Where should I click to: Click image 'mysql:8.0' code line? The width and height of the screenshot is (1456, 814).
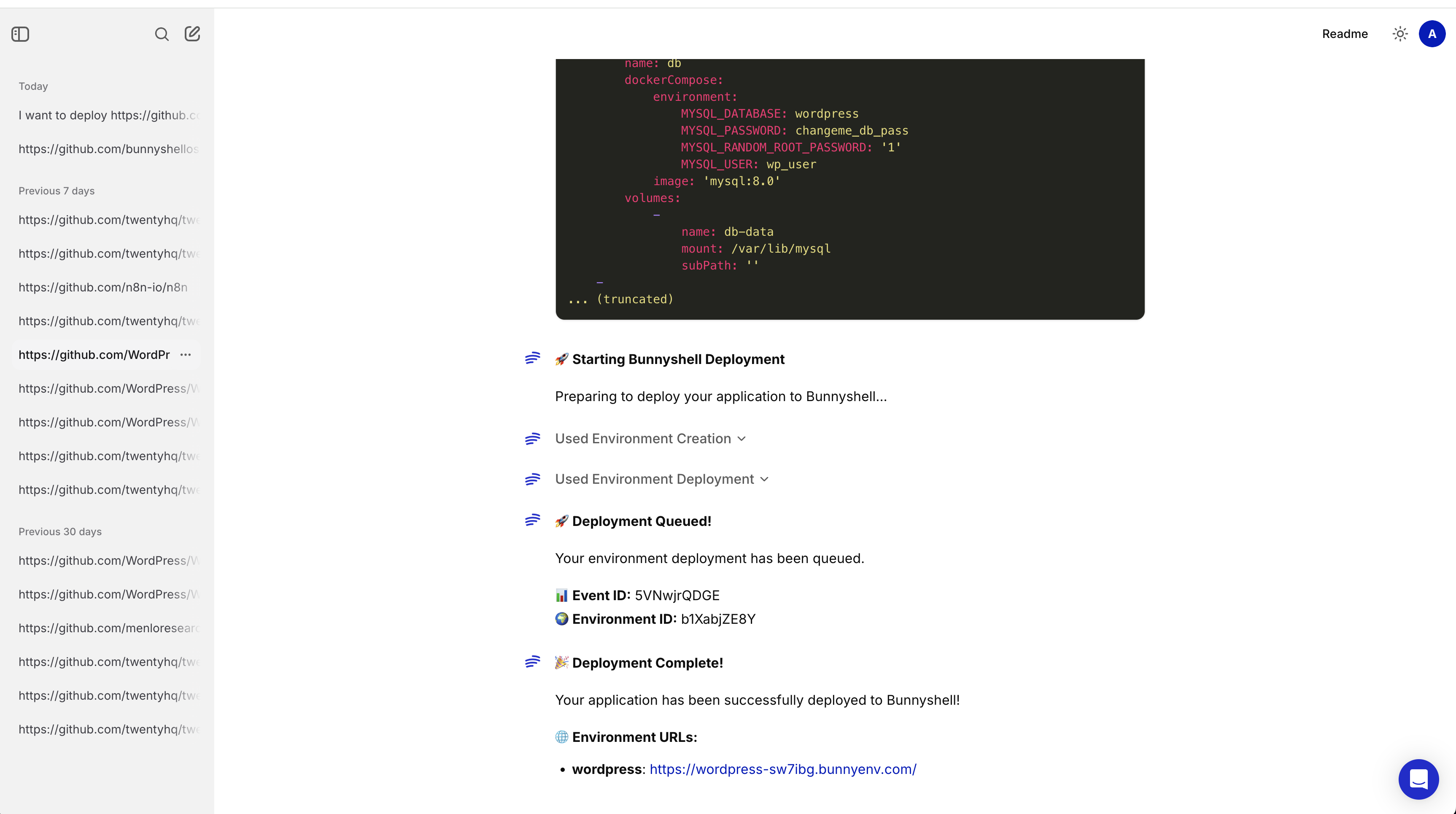[717, 181]
